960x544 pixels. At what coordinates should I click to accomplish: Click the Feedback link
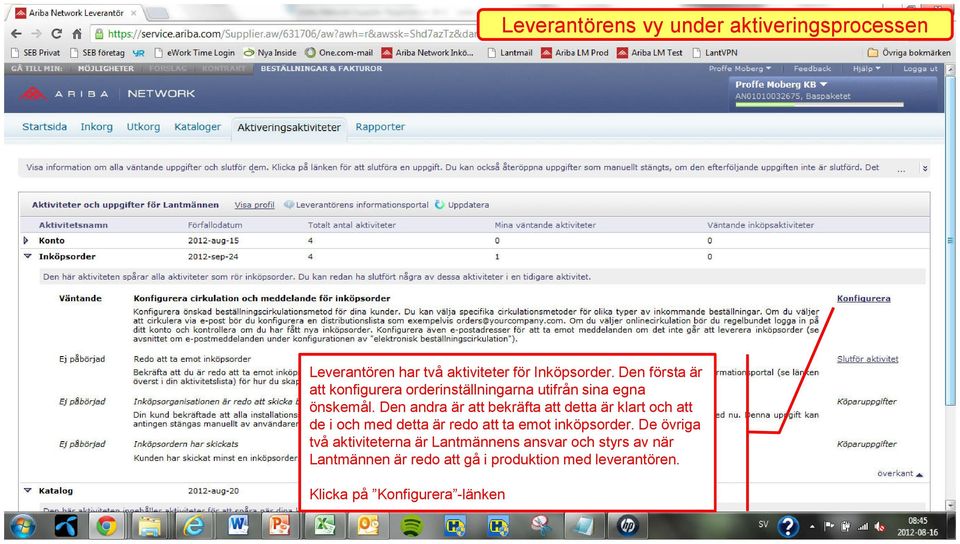click(x=812, y=69)
